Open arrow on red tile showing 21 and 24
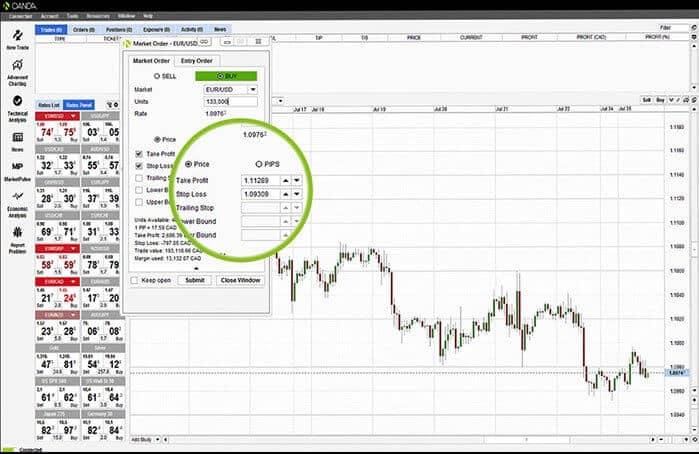Viewport: 699px width, 454px height. pyautogui.click(x=73, y=281)
